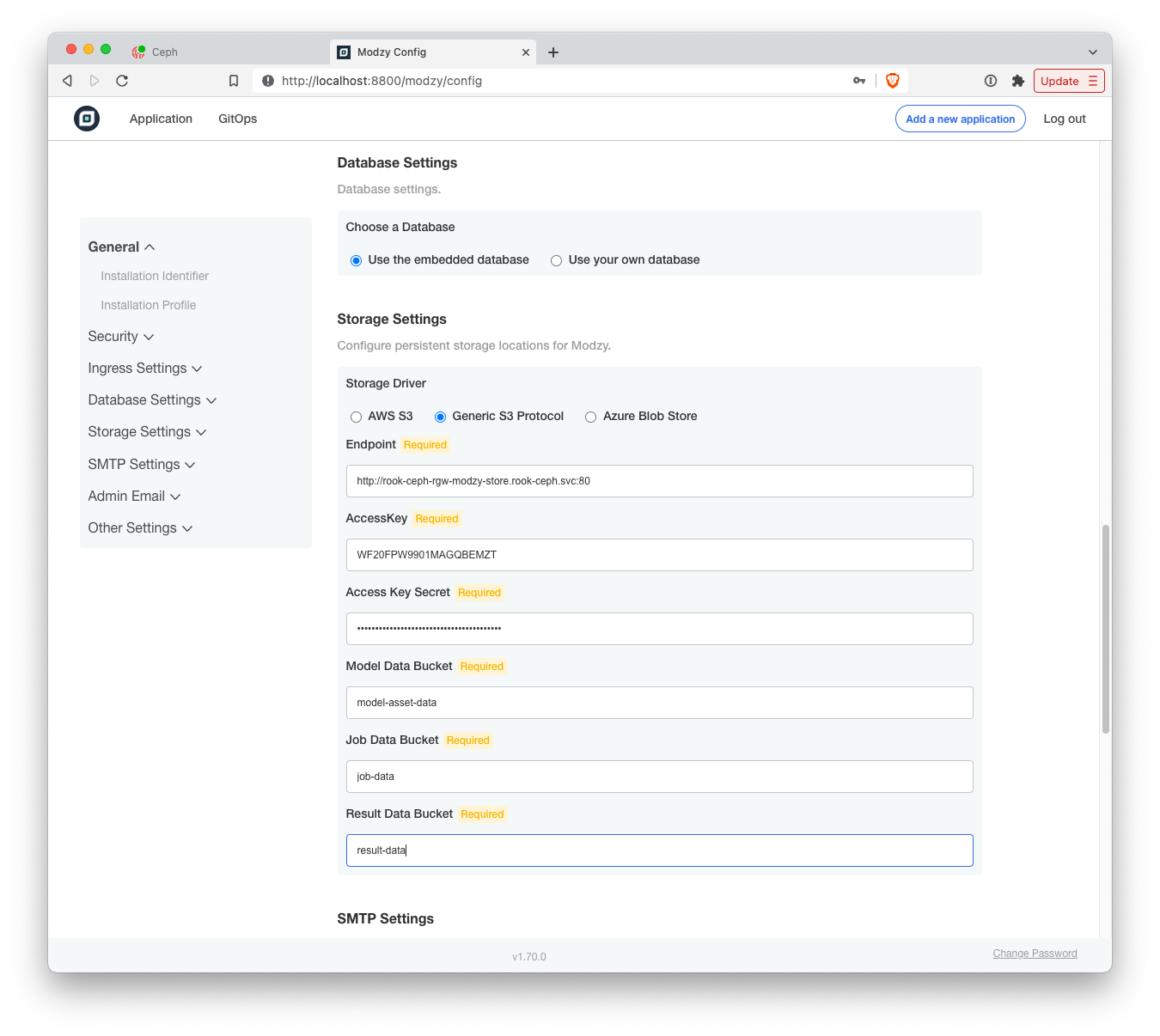Screen dimensions: 1160x1036
Task: Click the site info icon beside URL
Action: pyautogui.click(x=268, y=81)
